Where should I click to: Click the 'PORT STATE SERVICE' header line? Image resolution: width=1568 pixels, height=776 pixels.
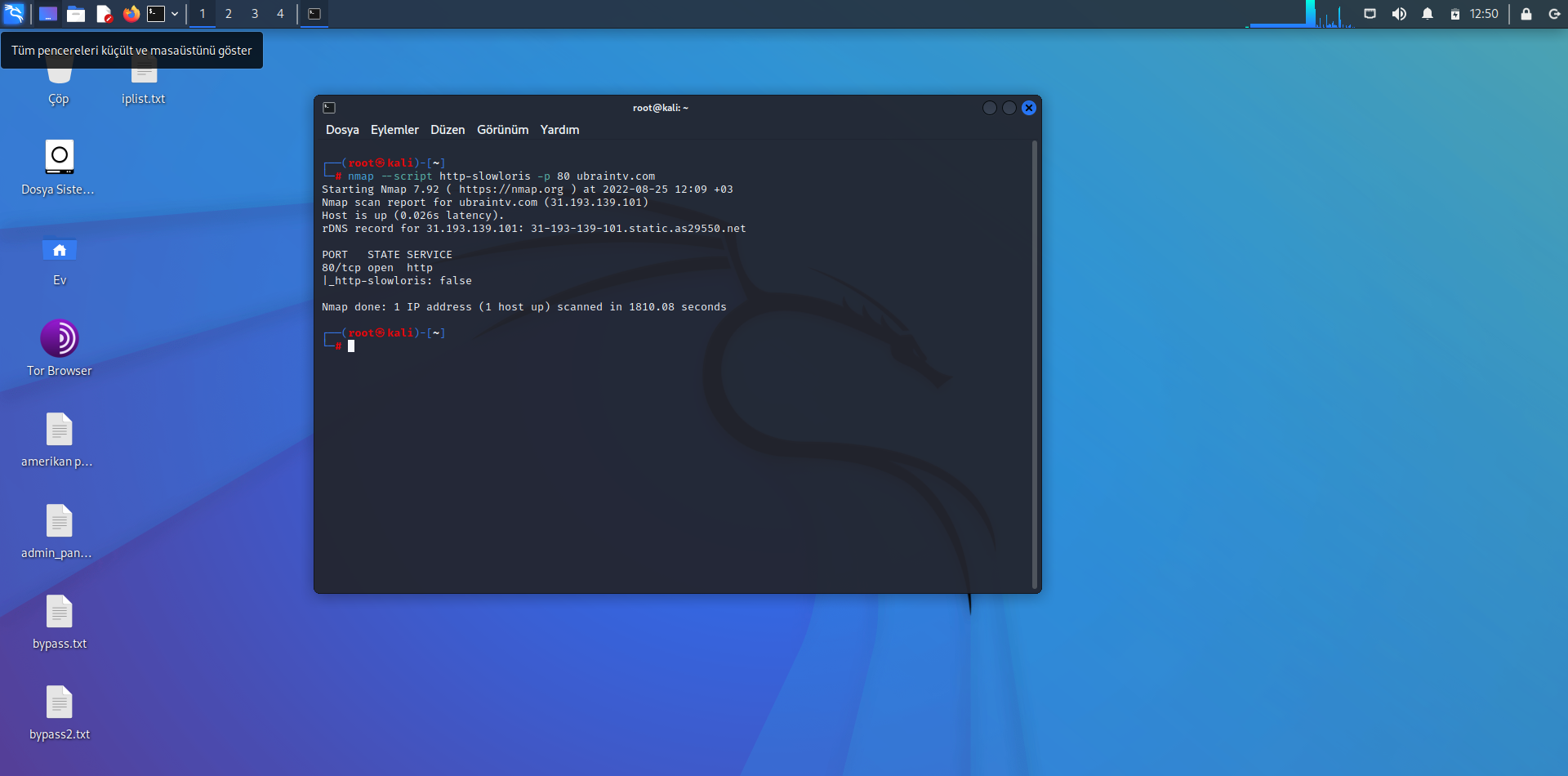(x=387, y=255)
